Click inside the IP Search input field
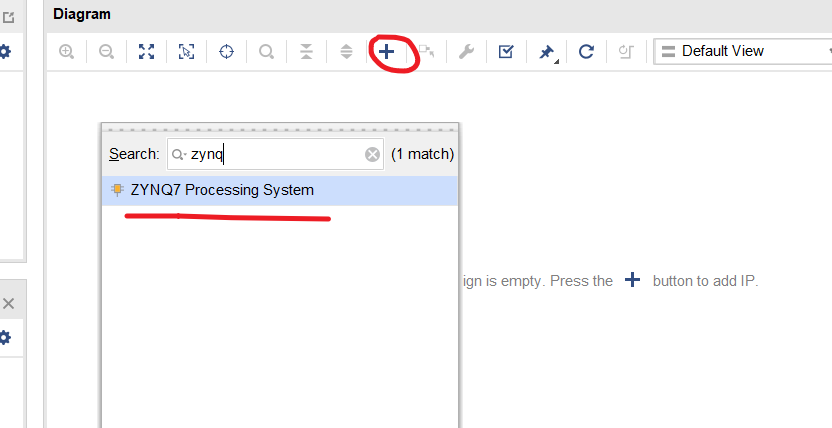This screenshot has width=832, height=428. pyautogui.click(x=276, y=154)
